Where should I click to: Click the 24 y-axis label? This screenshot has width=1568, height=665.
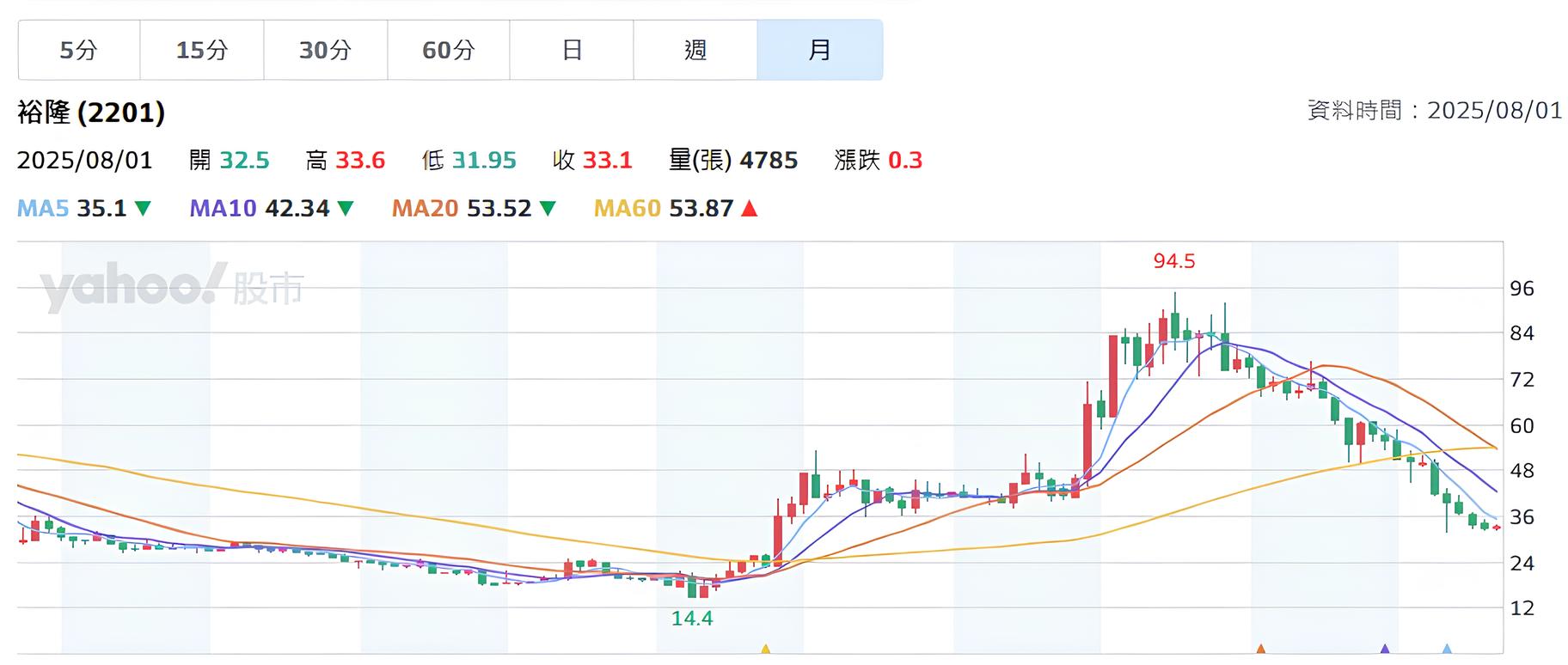click(1522, 564)
